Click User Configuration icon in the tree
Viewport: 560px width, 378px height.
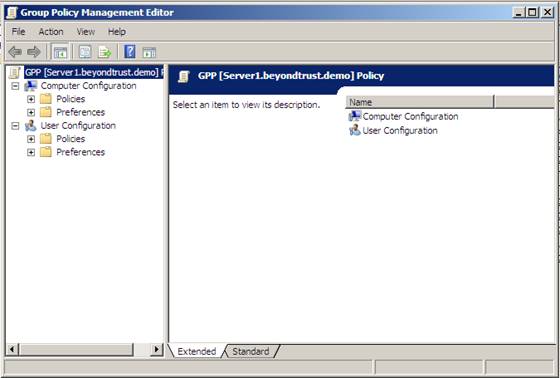click(31, 126)
